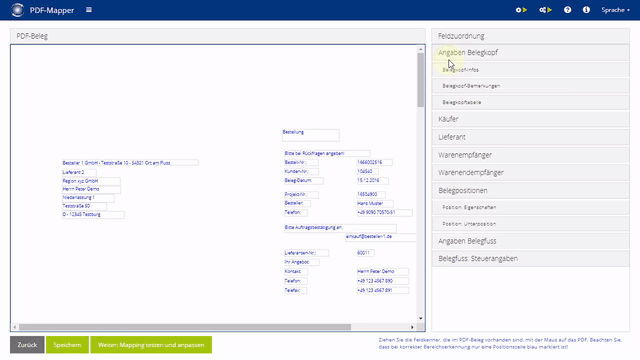Select the einkauf@besteller-1.de field
640x360 pixels.
pos(380,237)
